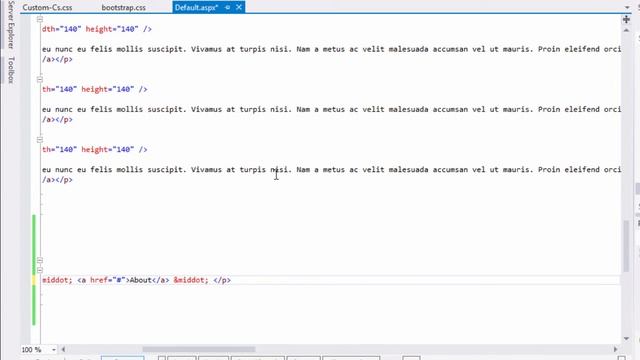Screen dimensions: 640x360
Task: Open the Server Explorer side panel
Action: [x=11, y=24]
